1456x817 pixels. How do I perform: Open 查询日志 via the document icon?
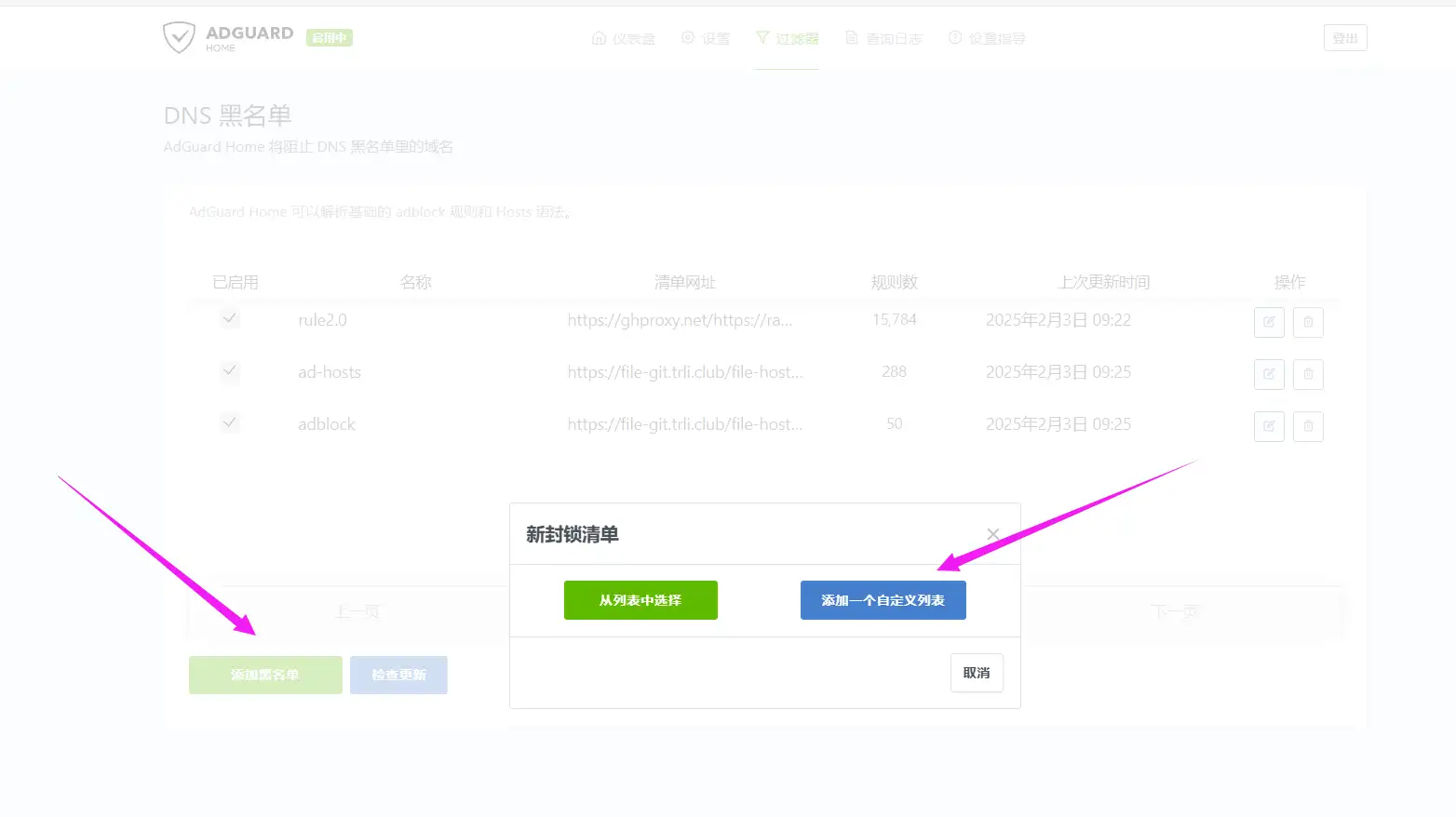pyautogui.click(x=850, y=38)
